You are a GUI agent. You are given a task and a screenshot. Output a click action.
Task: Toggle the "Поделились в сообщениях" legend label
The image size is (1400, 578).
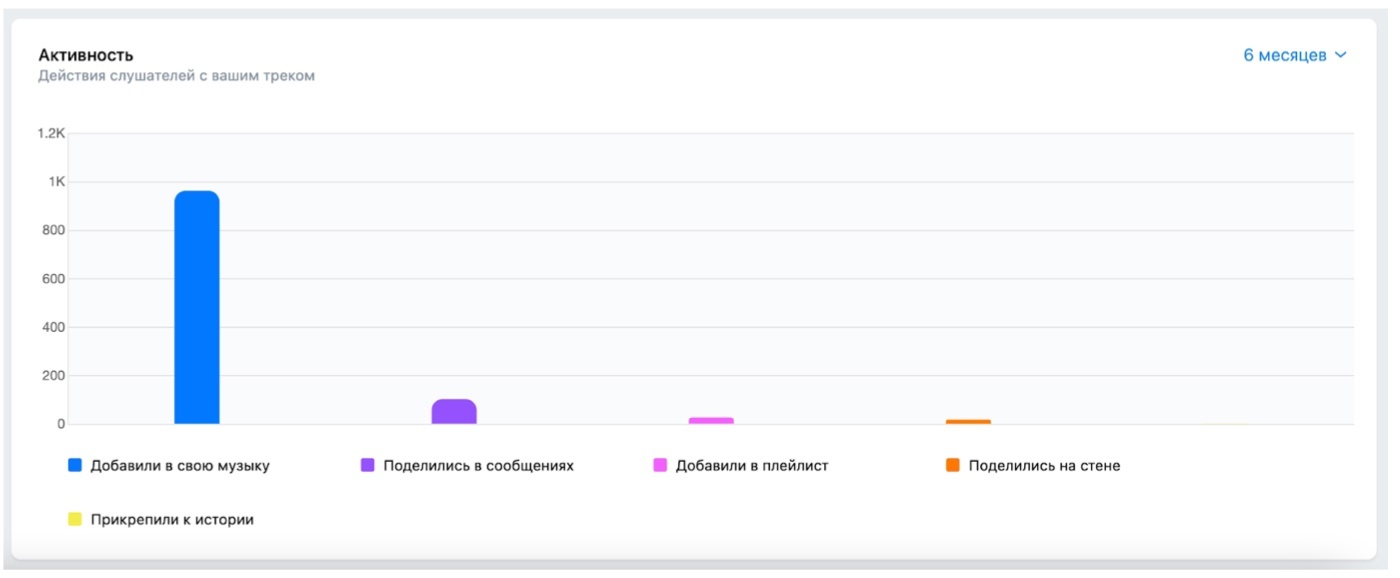478,465
